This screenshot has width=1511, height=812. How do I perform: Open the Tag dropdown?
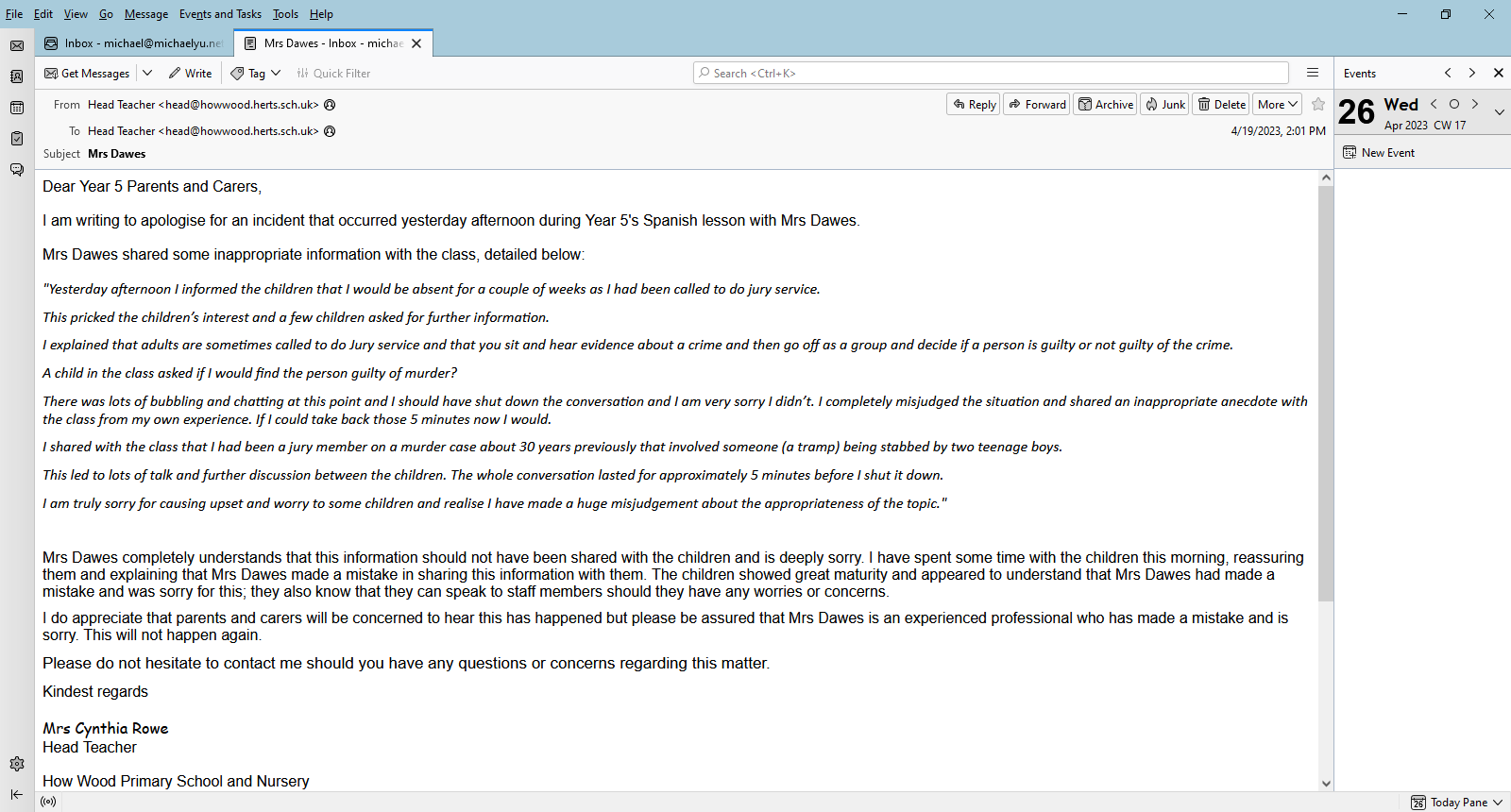(x=256, y=74)
